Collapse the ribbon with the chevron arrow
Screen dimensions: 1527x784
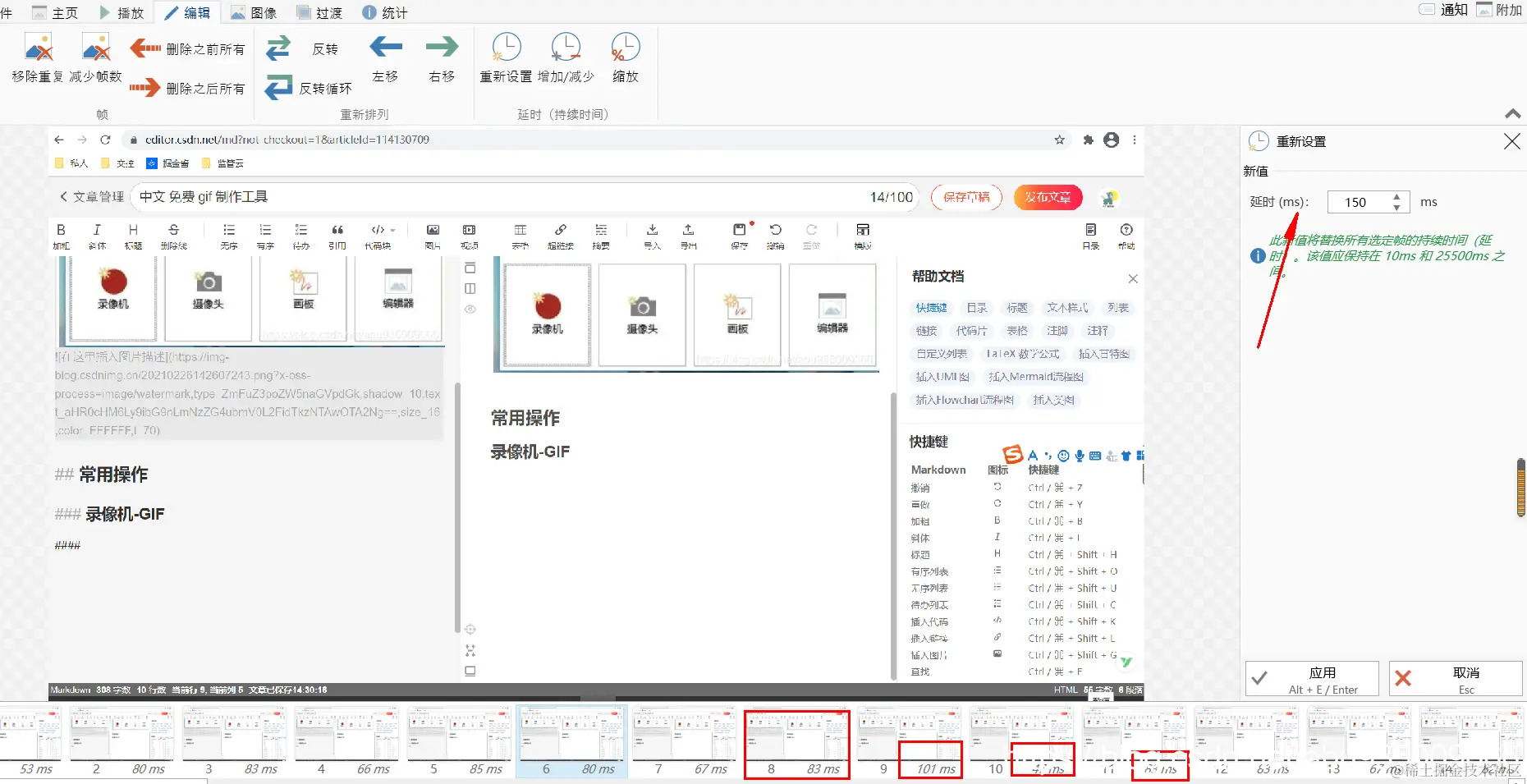click(x=1512, y=114)
